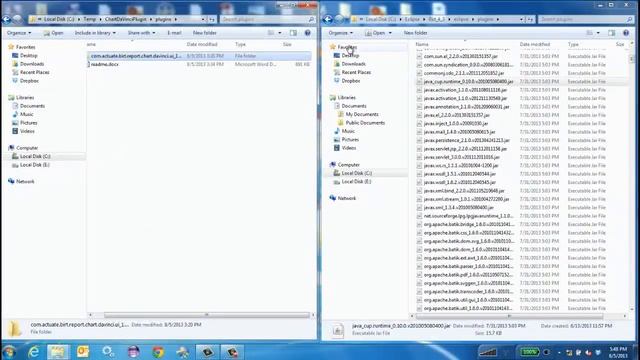Image resolution: width=640 pixels, height=360 pixels.
Task: Click signal strength icon in system tray
Action: [487, 351]
